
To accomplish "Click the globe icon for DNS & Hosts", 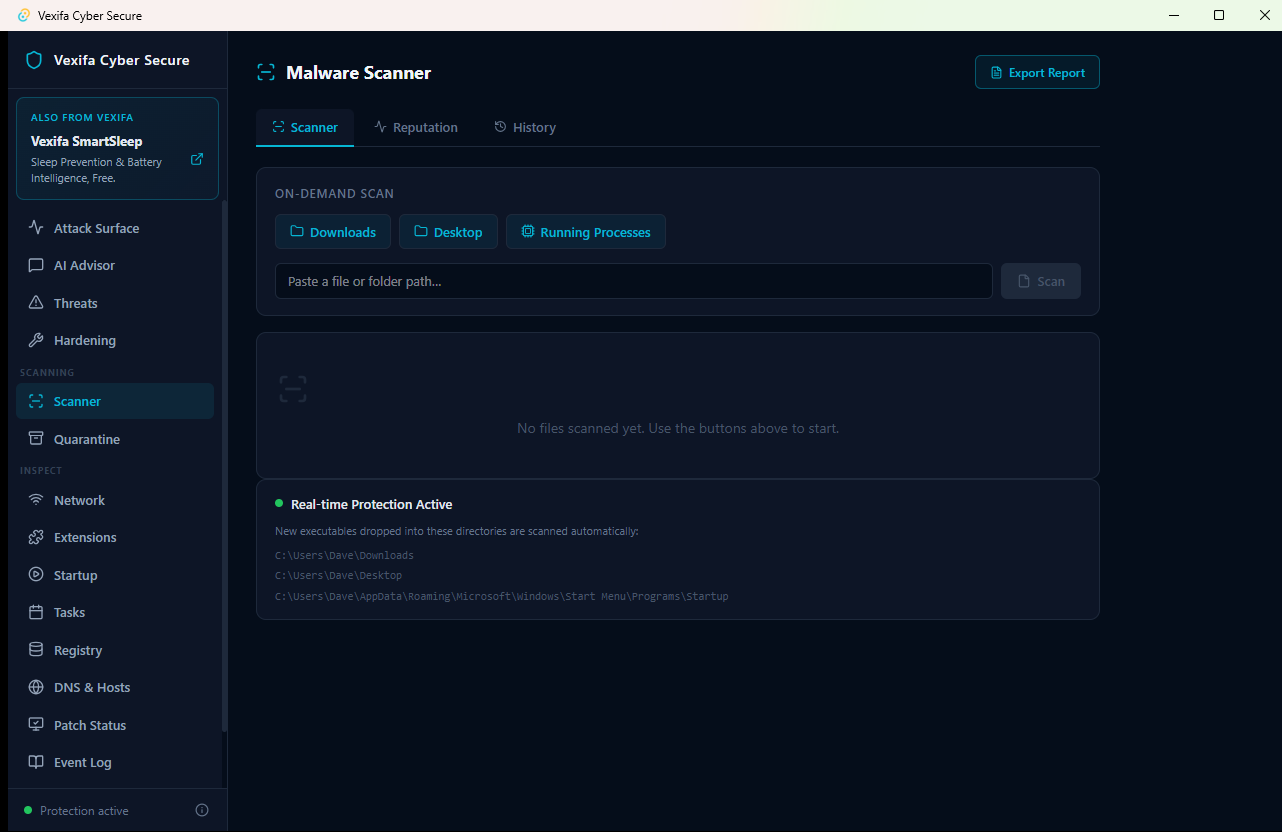I will (36, 687).
